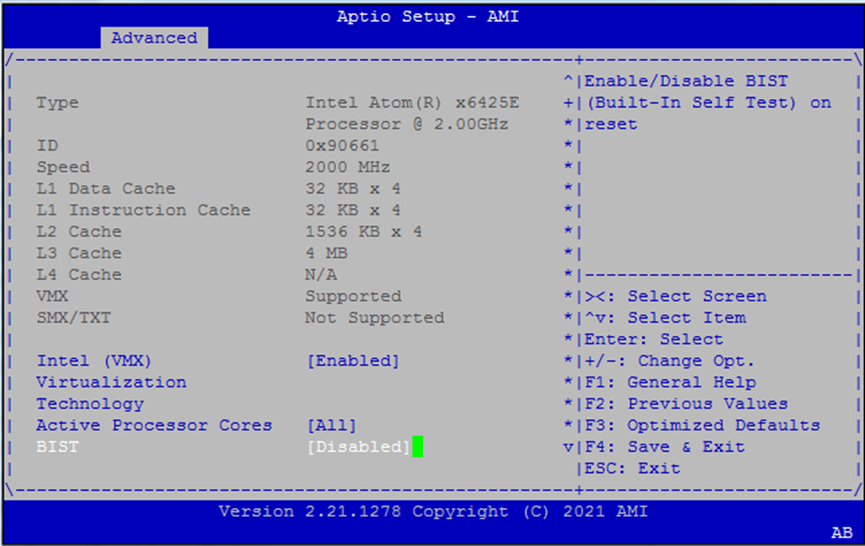Click the L1 Data Cache label
865x546 pixels.
pyautogui.click(x=106, y=189)
